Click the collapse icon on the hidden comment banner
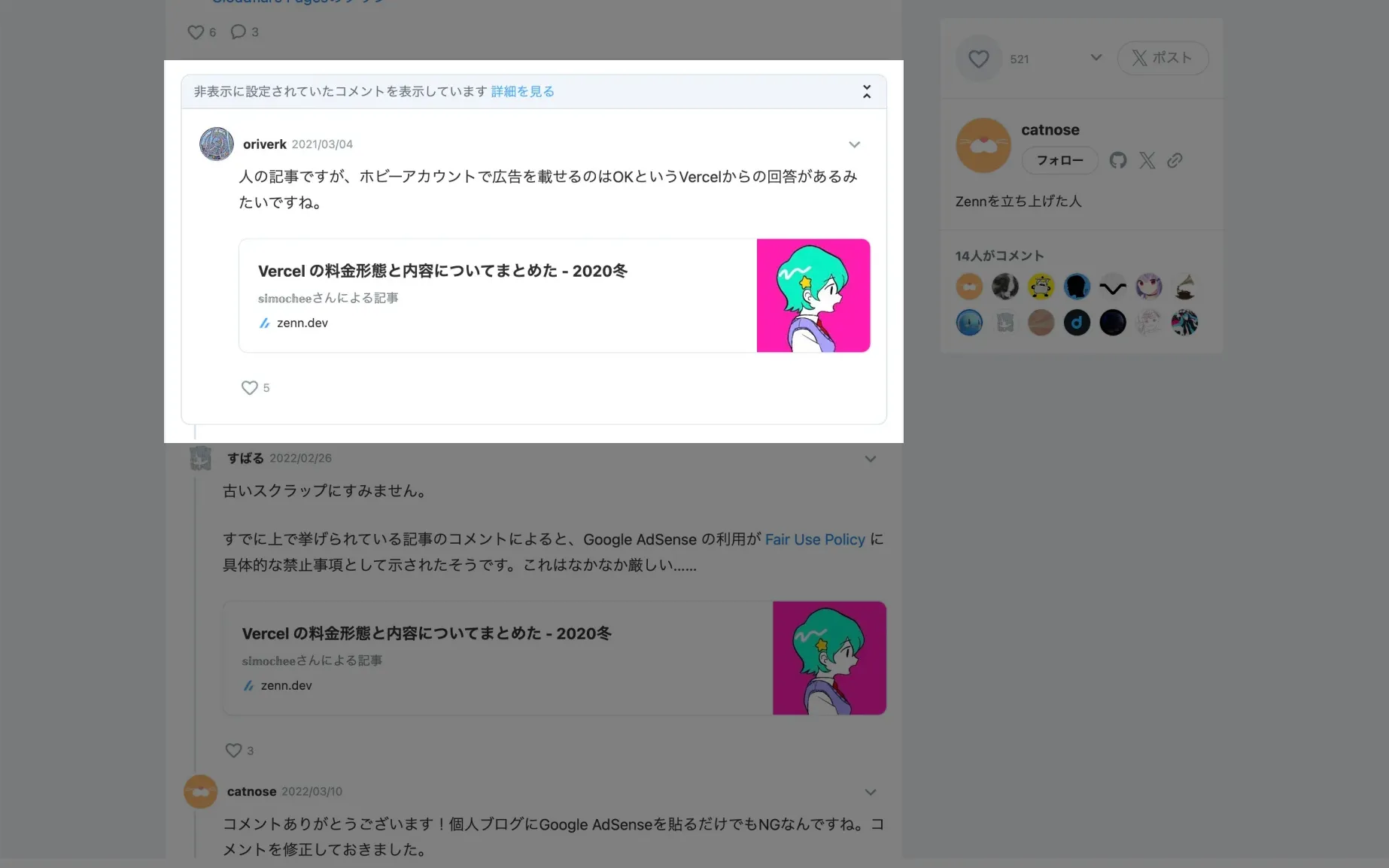This screenshot has height=868, width=1389. click(867, 91)
